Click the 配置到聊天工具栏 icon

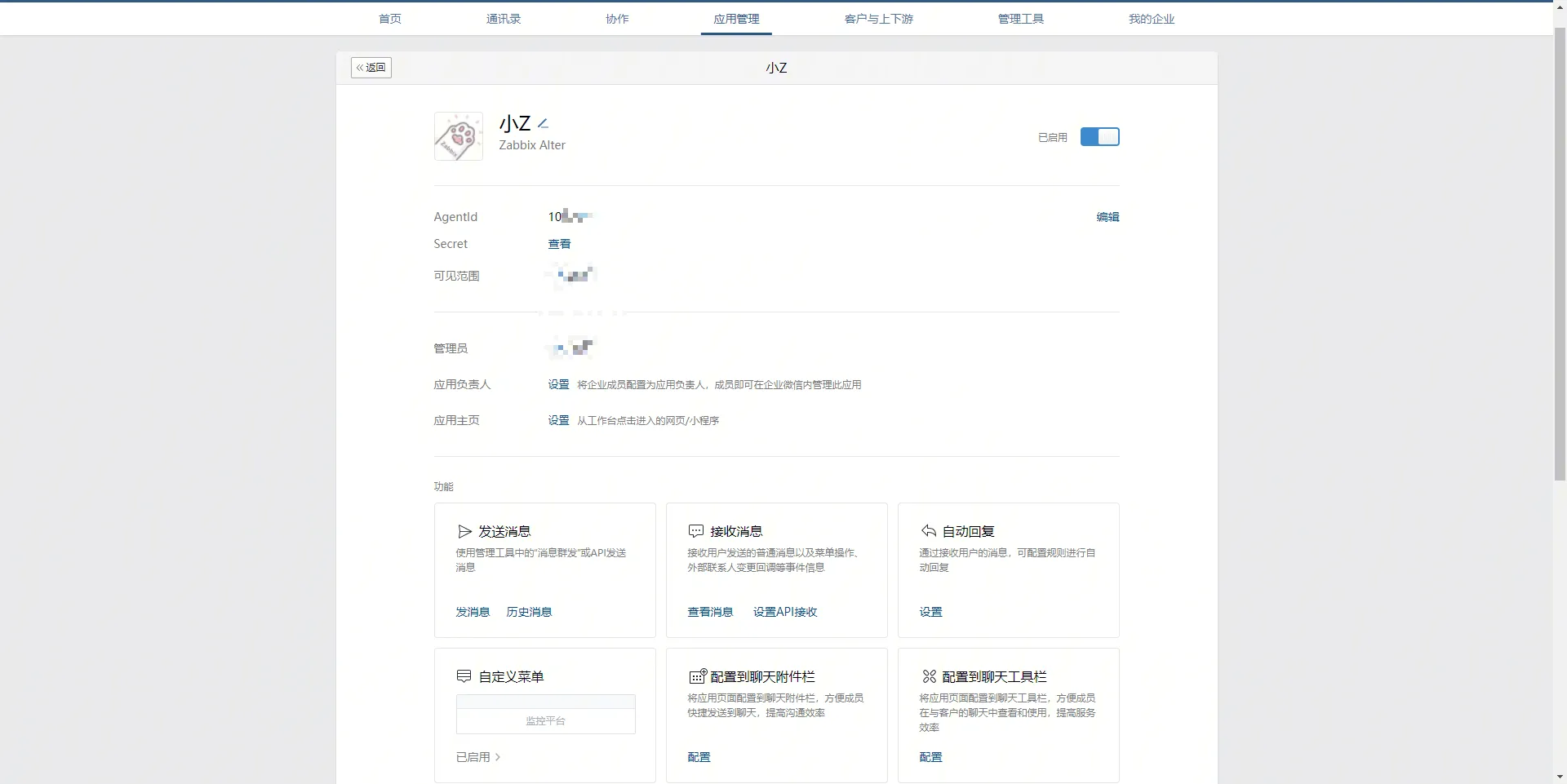point(929,676)
